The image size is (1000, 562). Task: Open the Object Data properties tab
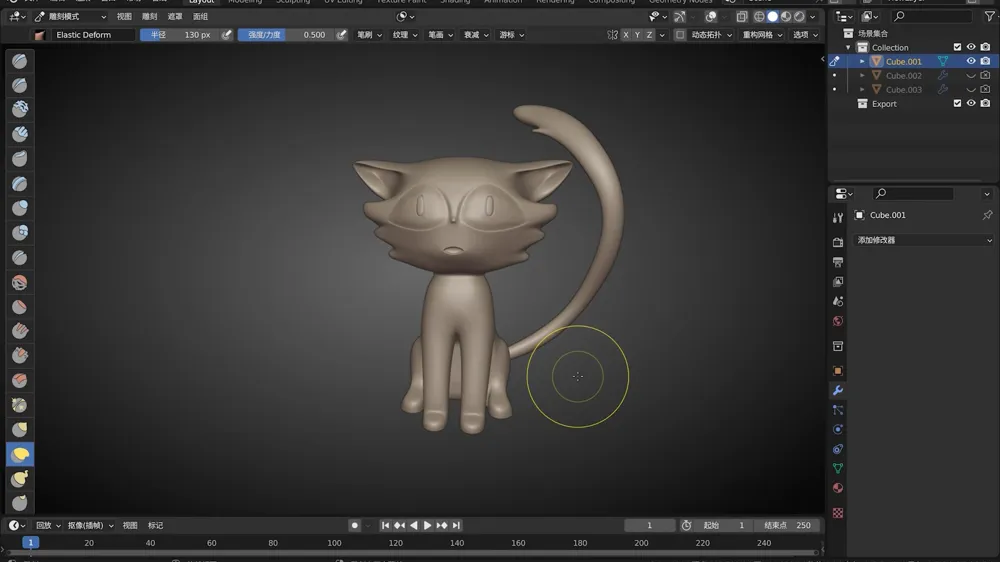(838, 468)
